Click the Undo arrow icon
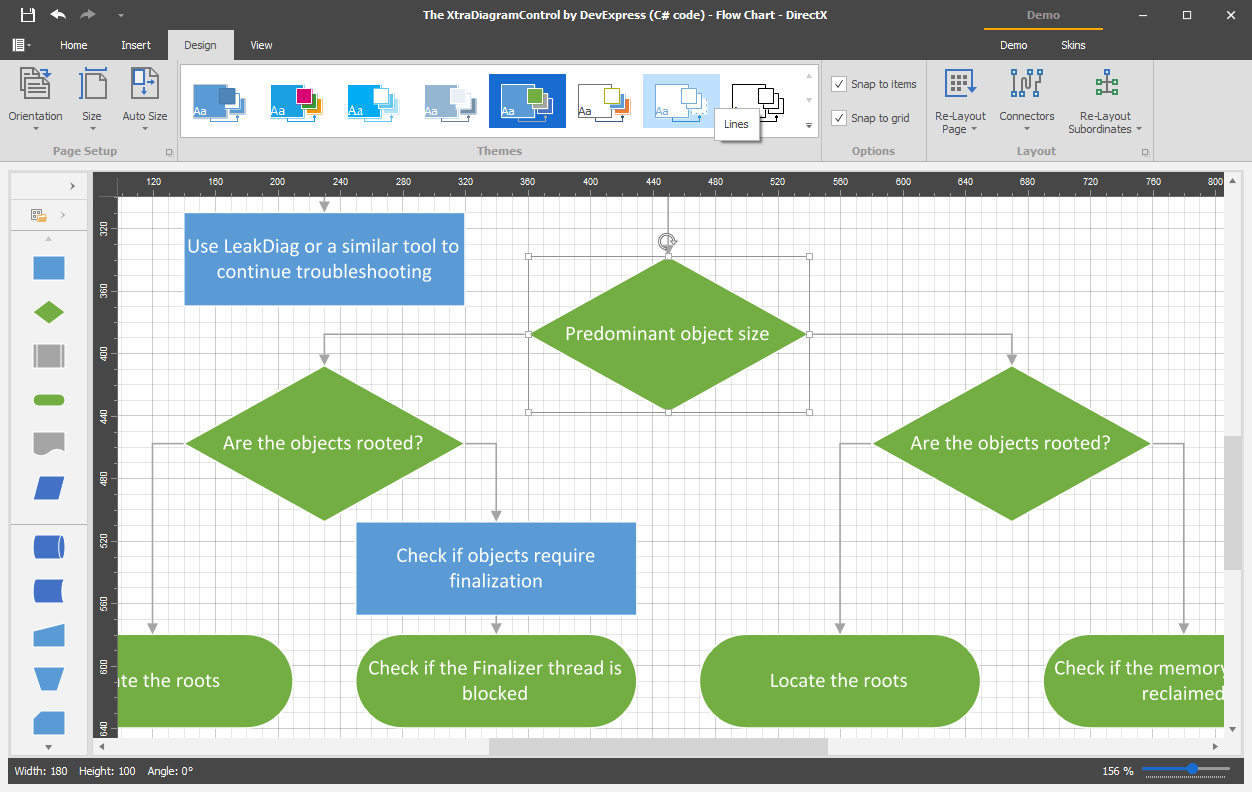 [58, 15]
